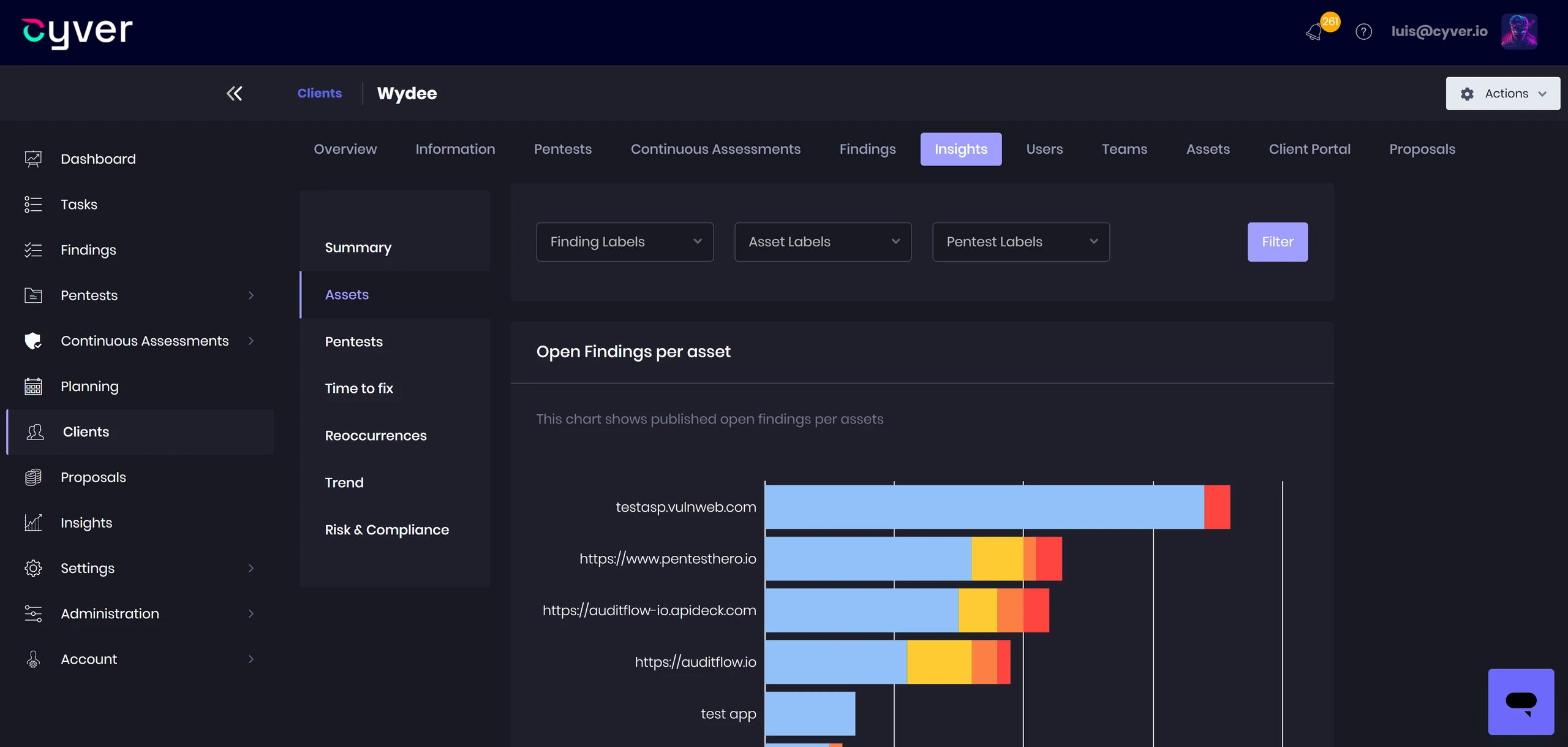Click the Findings checklist icon in sidebar
The width and height of the screenshot is (1568, 747).
click(x=33, y=250)
